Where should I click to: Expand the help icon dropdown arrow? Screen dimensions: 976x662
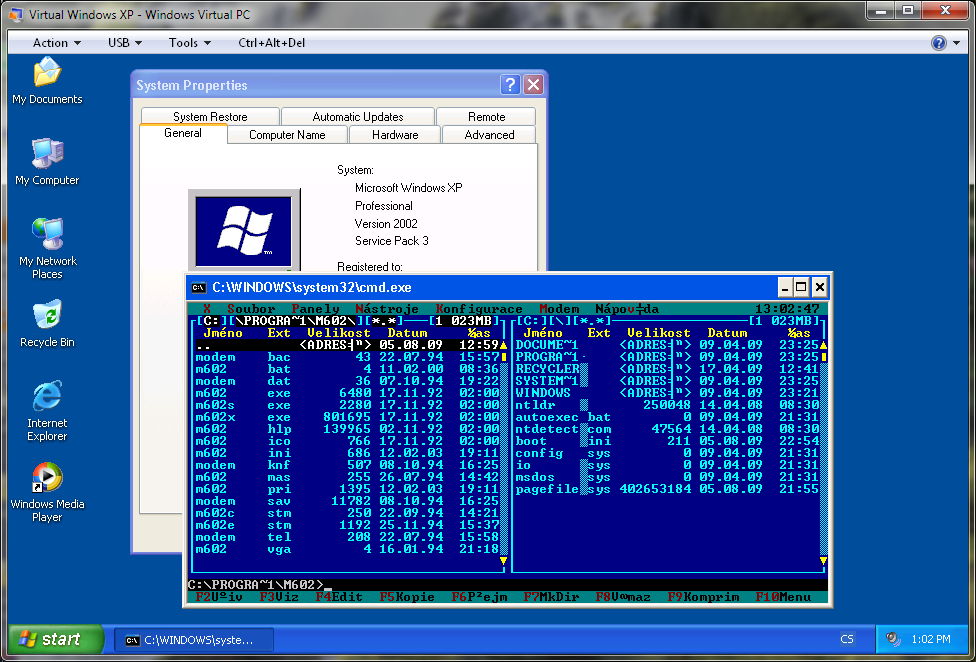955,43
